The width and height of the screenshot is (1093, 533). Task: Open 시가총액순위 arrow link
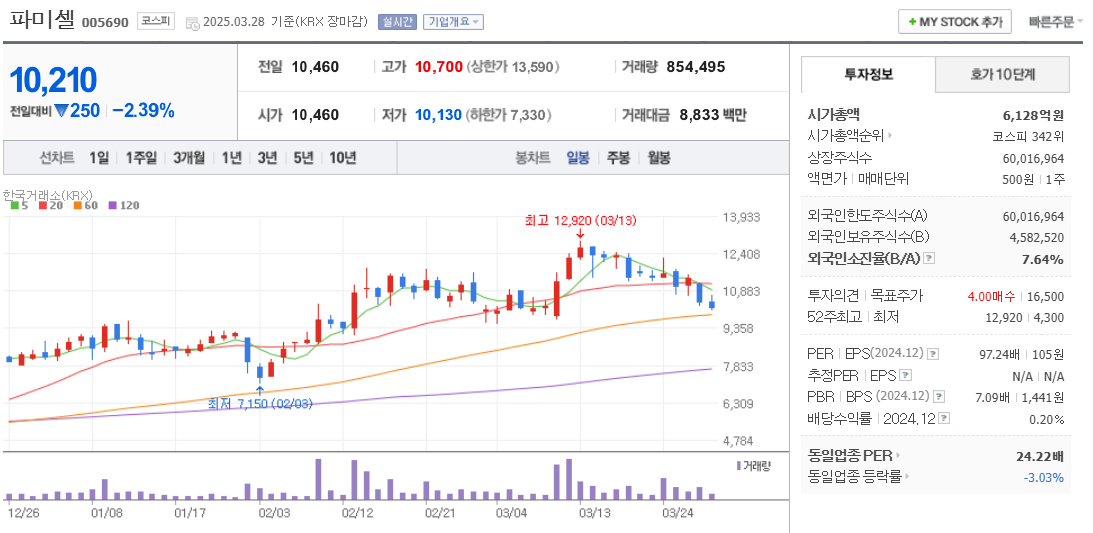click(890, 136)
